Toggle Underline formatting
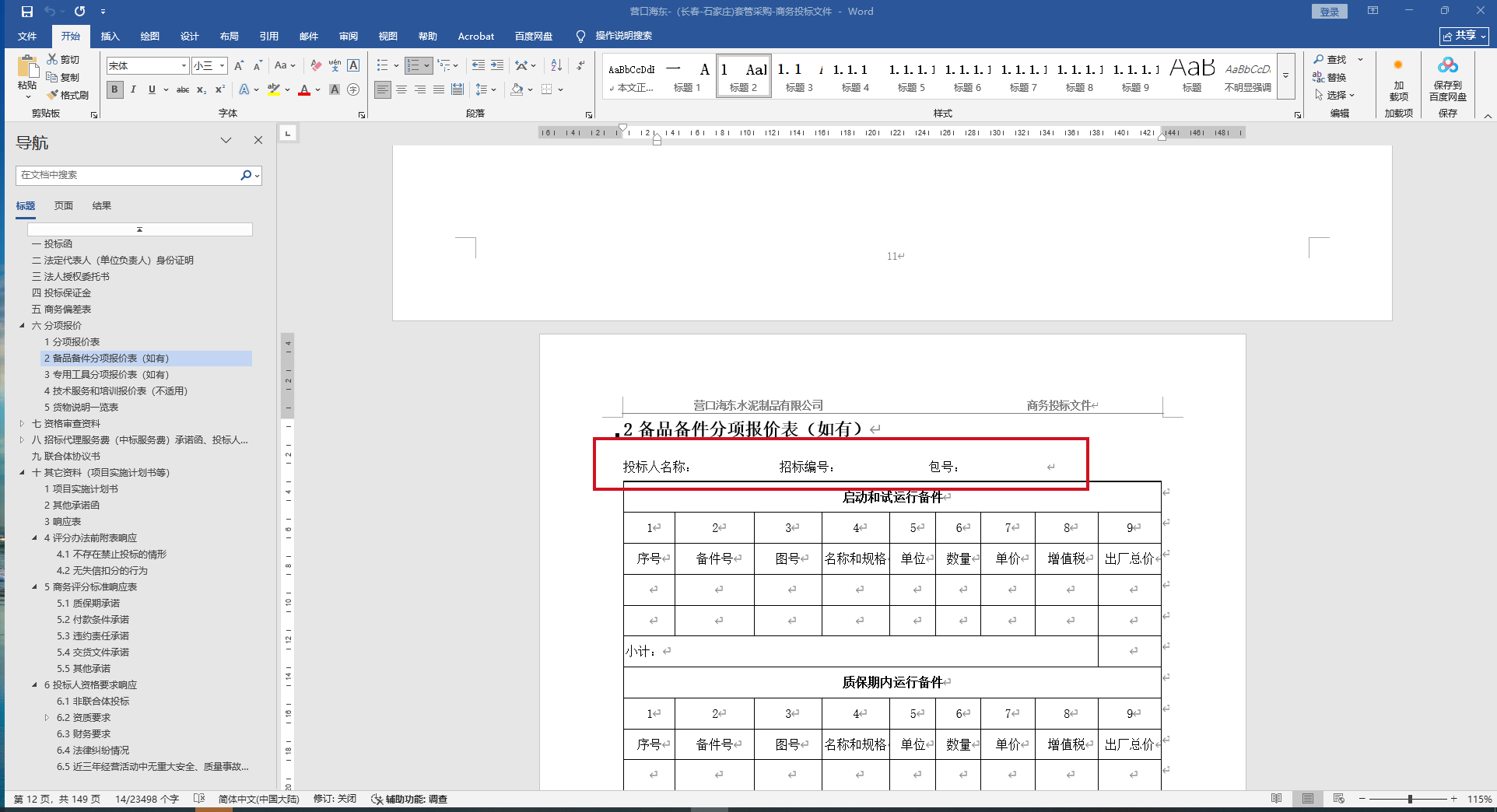This screenshot has height=812, width=1497. coord(152,90)
